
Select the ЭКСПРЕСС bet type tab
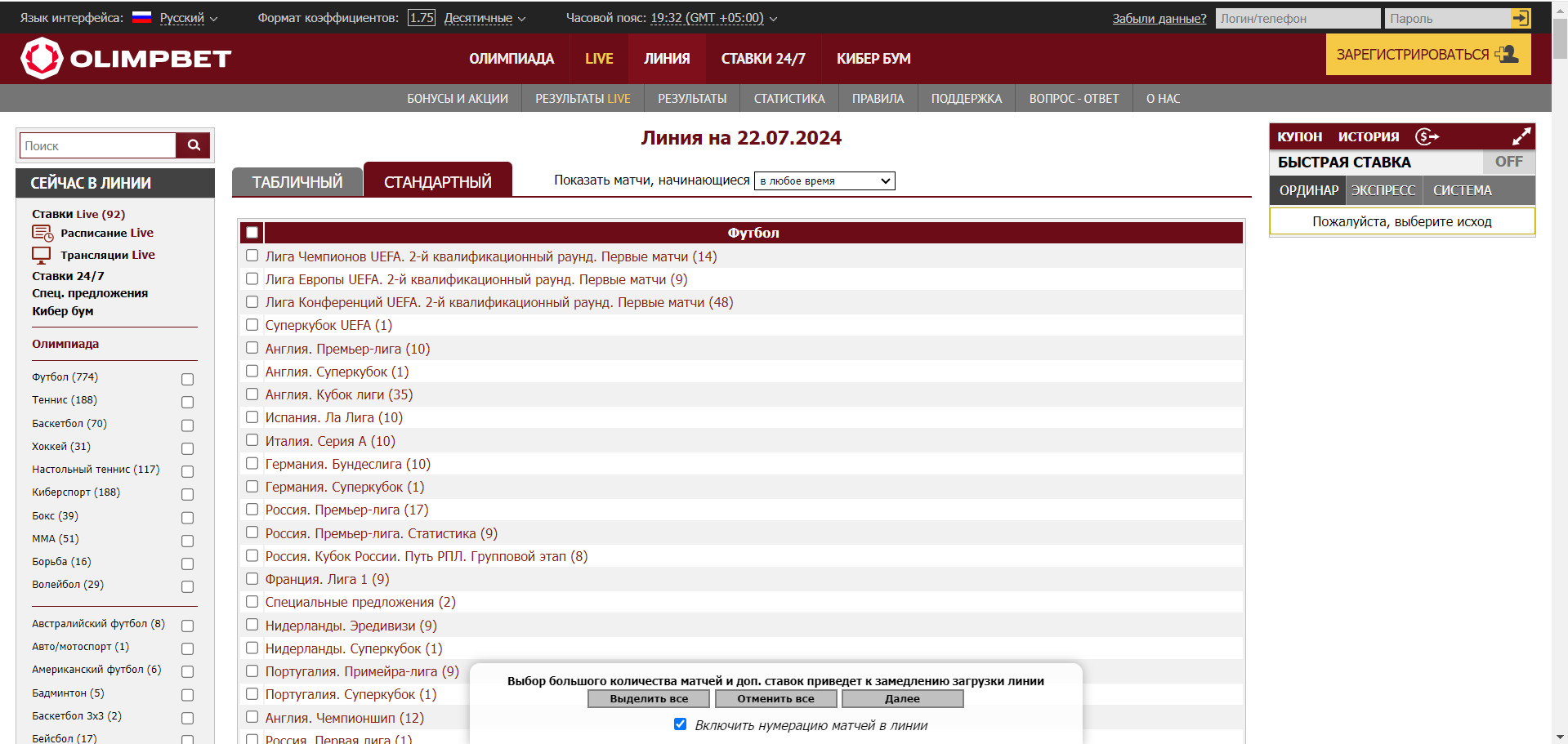[x=1383, y=190]
